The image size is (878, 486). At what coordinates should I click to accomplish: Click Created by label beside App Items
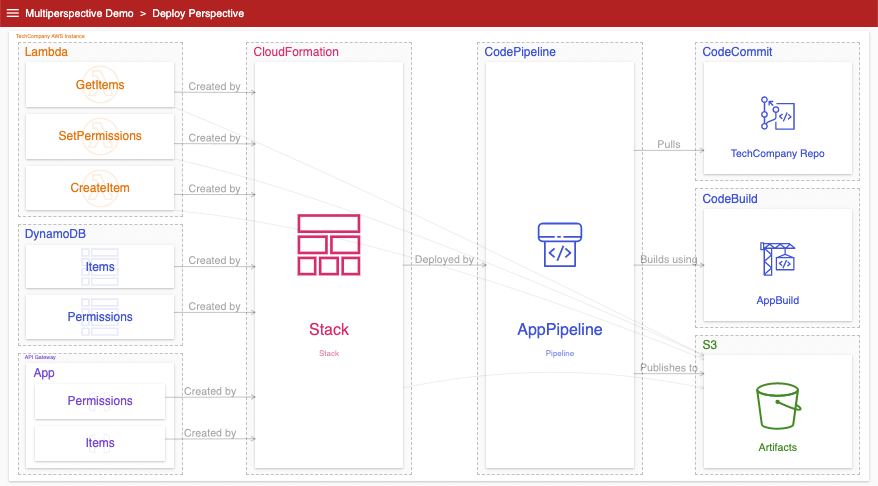tap(210, 433)
